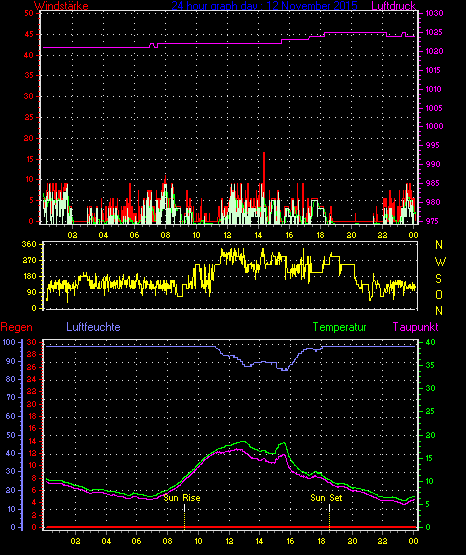Click the red 28 on the rain axis
Viewport: 466px width, 555px height.
tap(32, 354)
